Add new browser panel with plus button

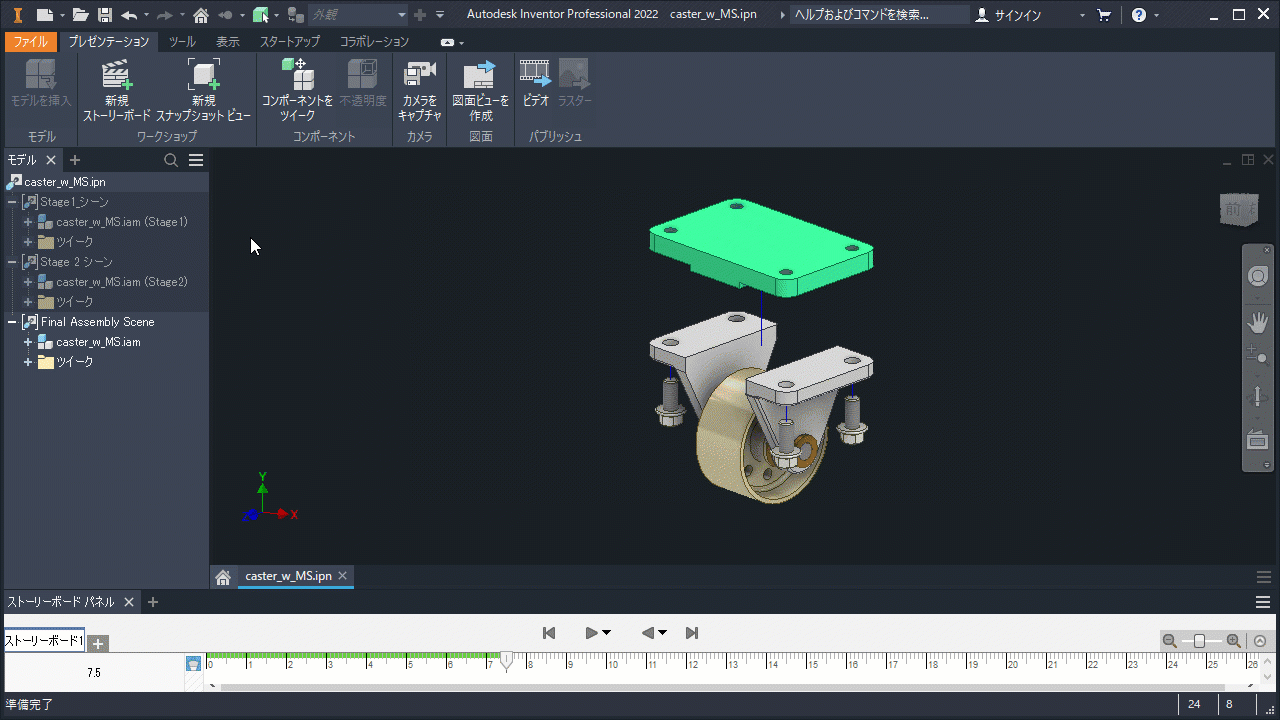click(74, 160)
